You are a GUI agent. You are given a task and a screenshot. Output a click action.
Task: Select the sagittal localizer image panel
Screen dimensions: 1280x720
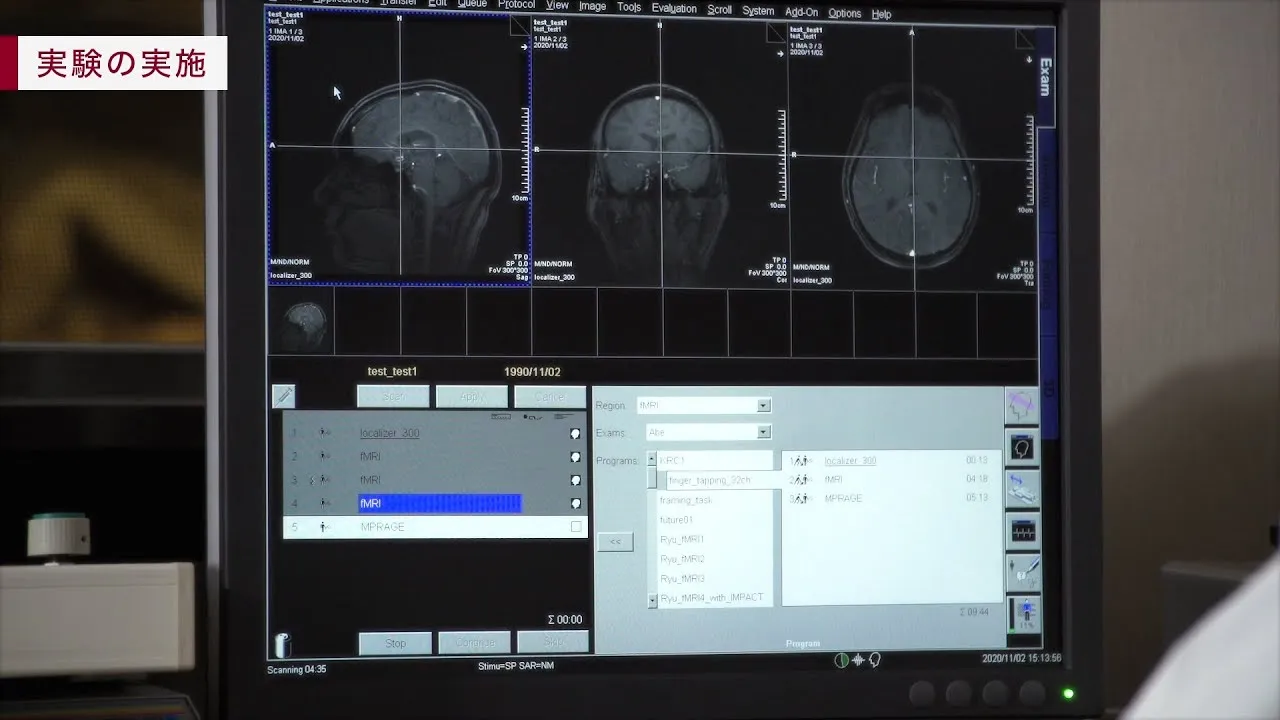pos(399,148)
